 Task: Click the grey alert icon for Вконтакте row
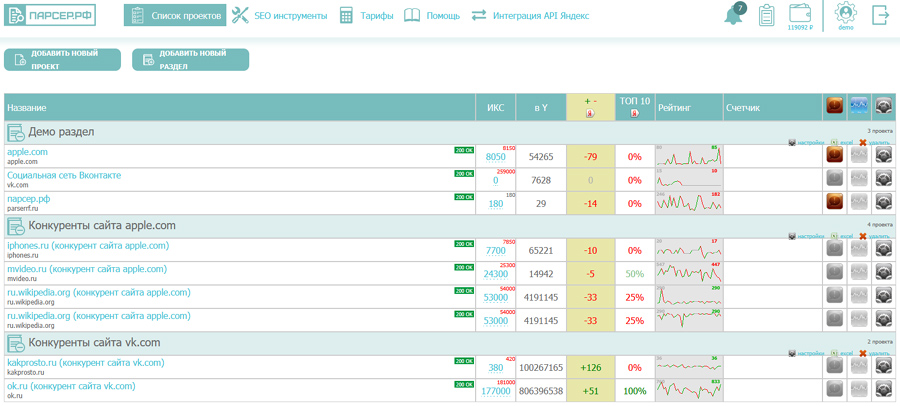coord(835,179)
